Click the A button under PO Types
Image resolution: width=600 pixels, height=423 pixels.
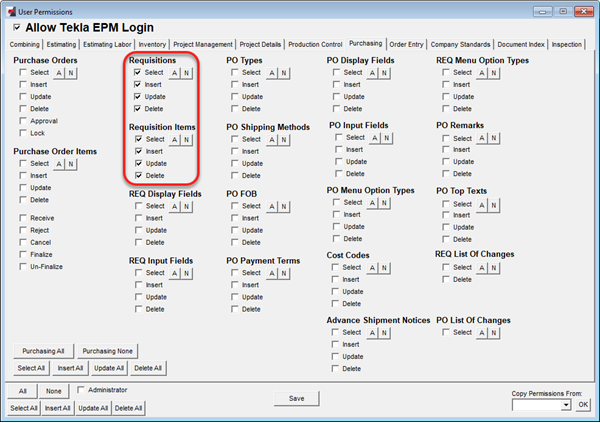(272, 73)
